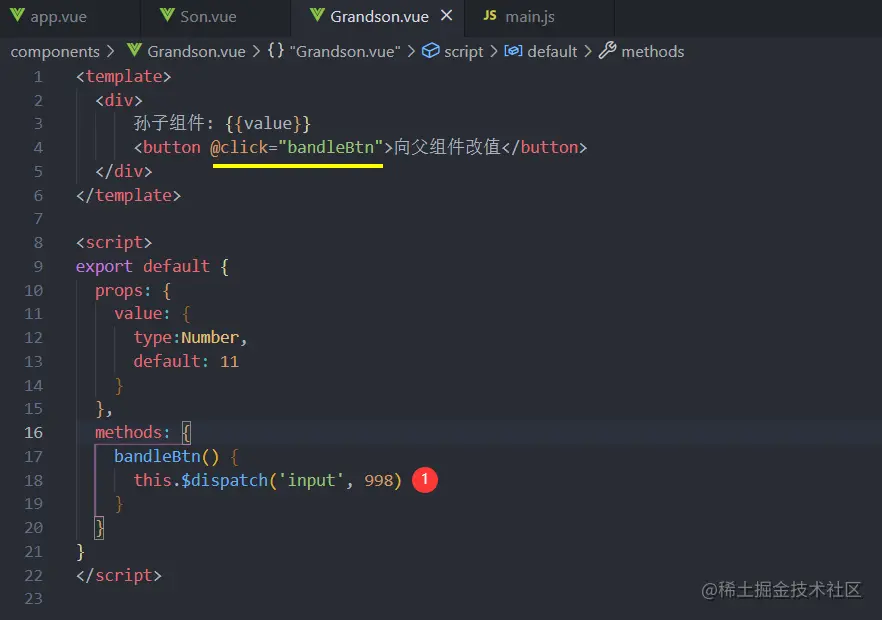
Task: Select the Grandson.vue editor tab
Action: coord(379,17)
